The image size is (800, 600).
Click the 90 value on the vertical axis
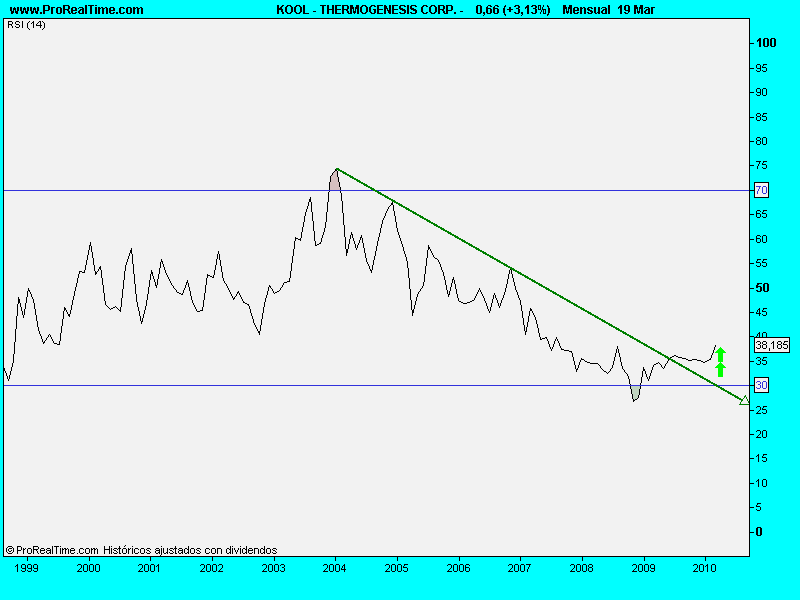[x=761, y=92]
